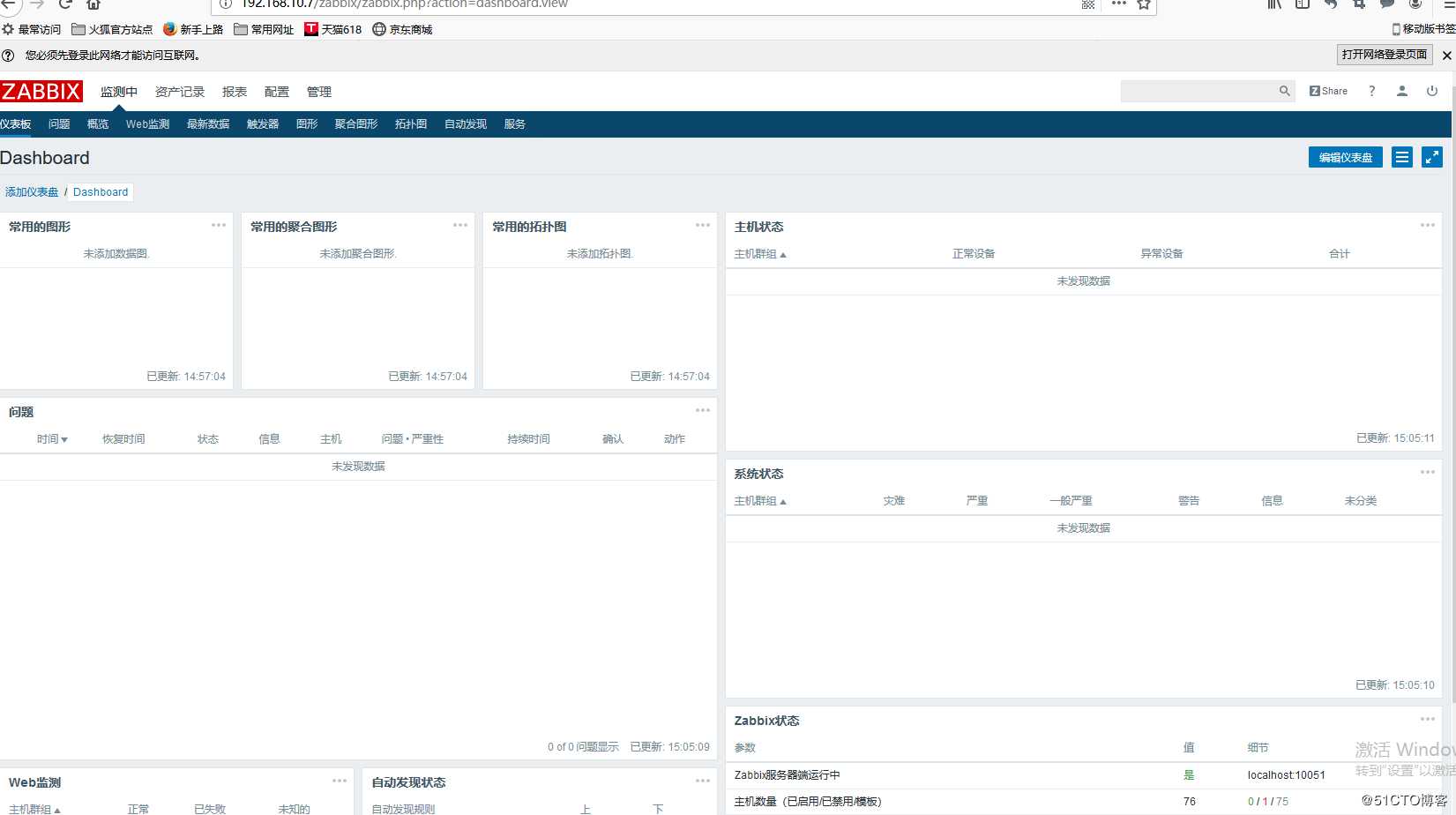Close the network login notification bar
The width and height of the screenshot is (1456, 815).
tap(1447, 55)
